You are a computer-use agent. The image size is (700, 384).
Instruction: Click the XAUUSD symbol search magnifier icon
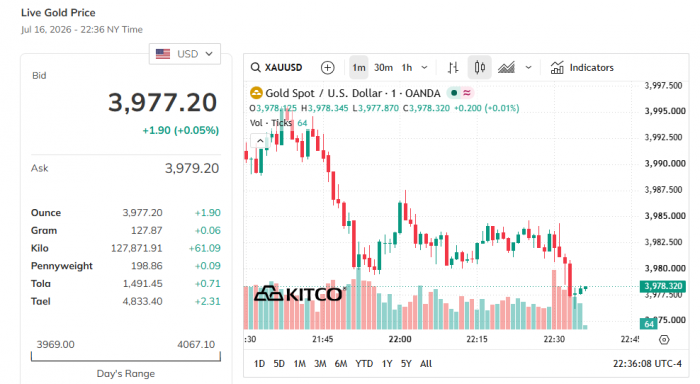[x=255, y=67]
